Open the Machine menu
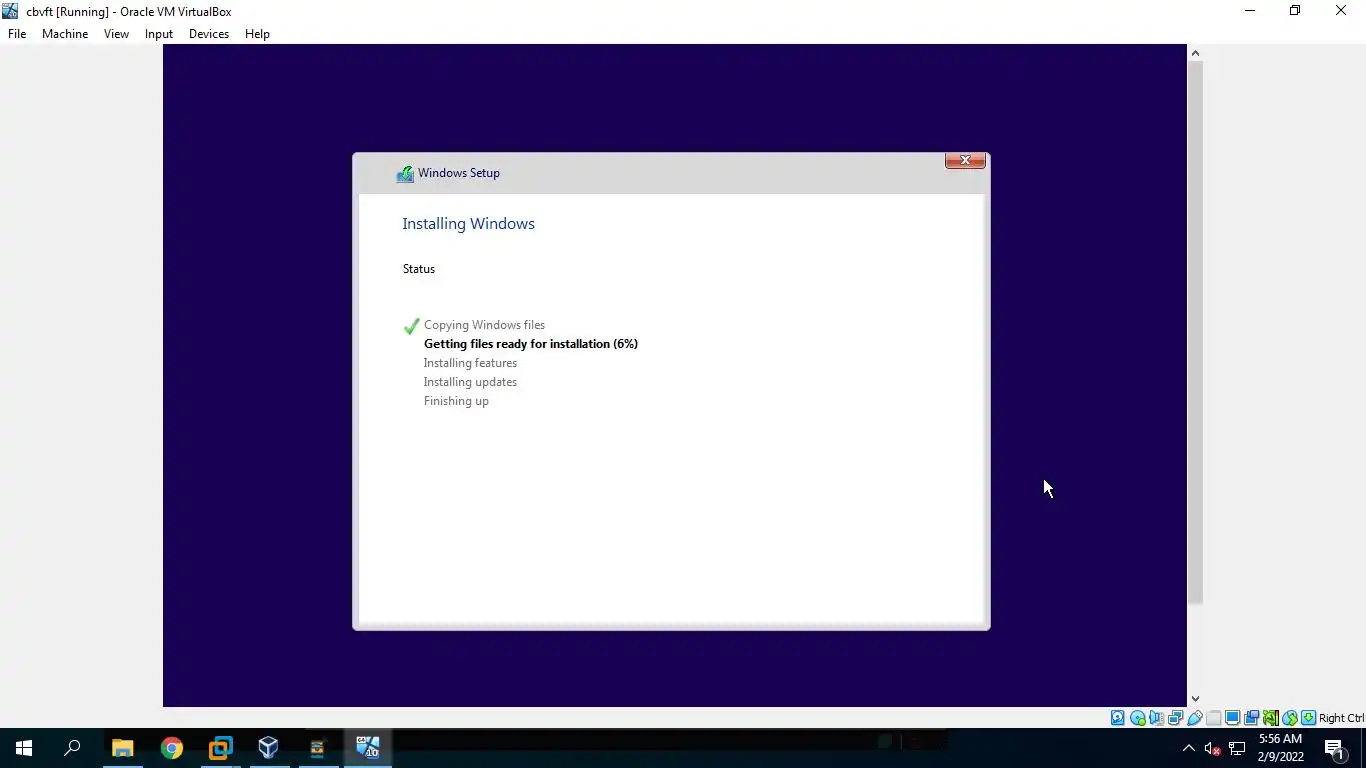 click(65, 34)
